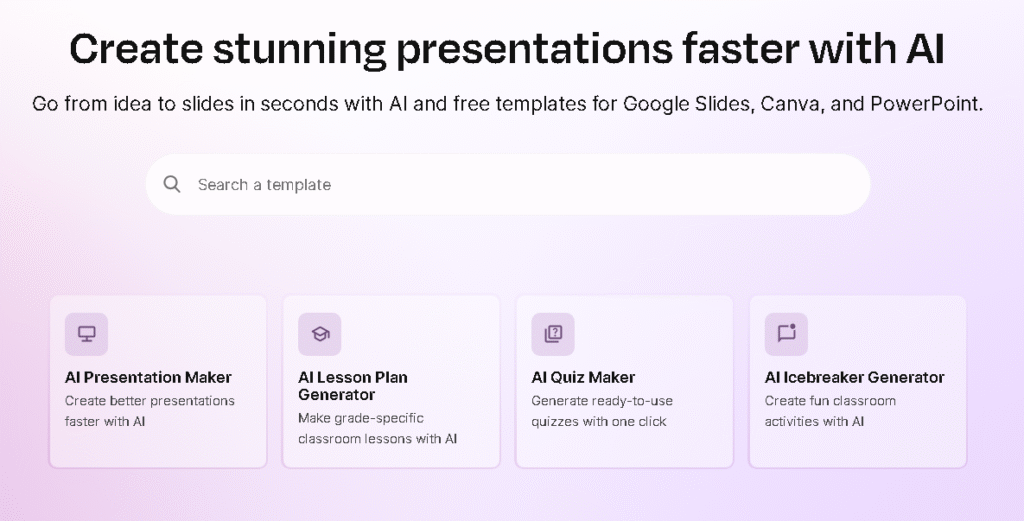Click 'Create better presentations faster with AI' text

150,410
